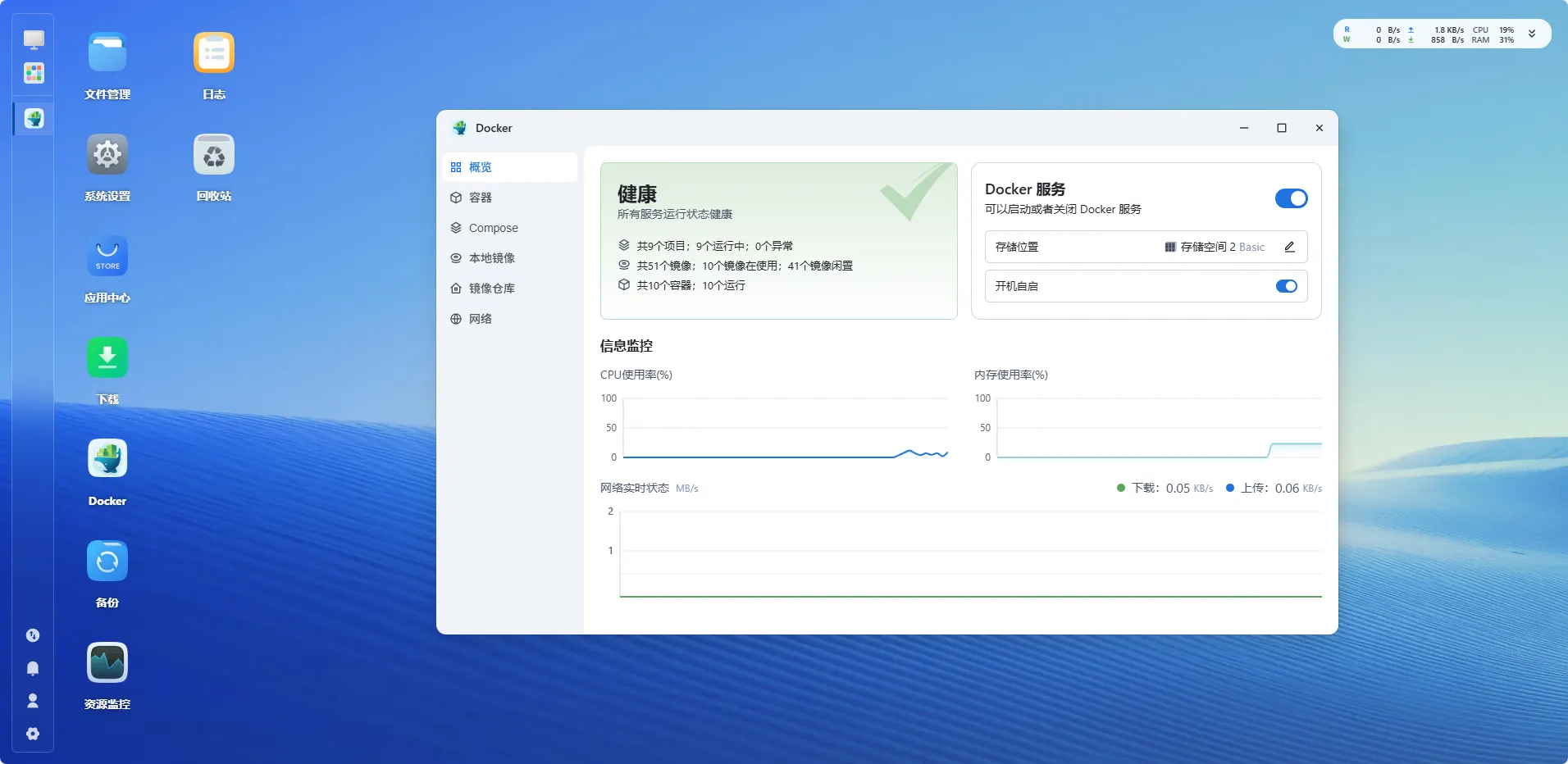Click the 可以启动或者关闭 Docker 服务 description
Viewport: 1568px width, 764px height.
[1063, 209]
